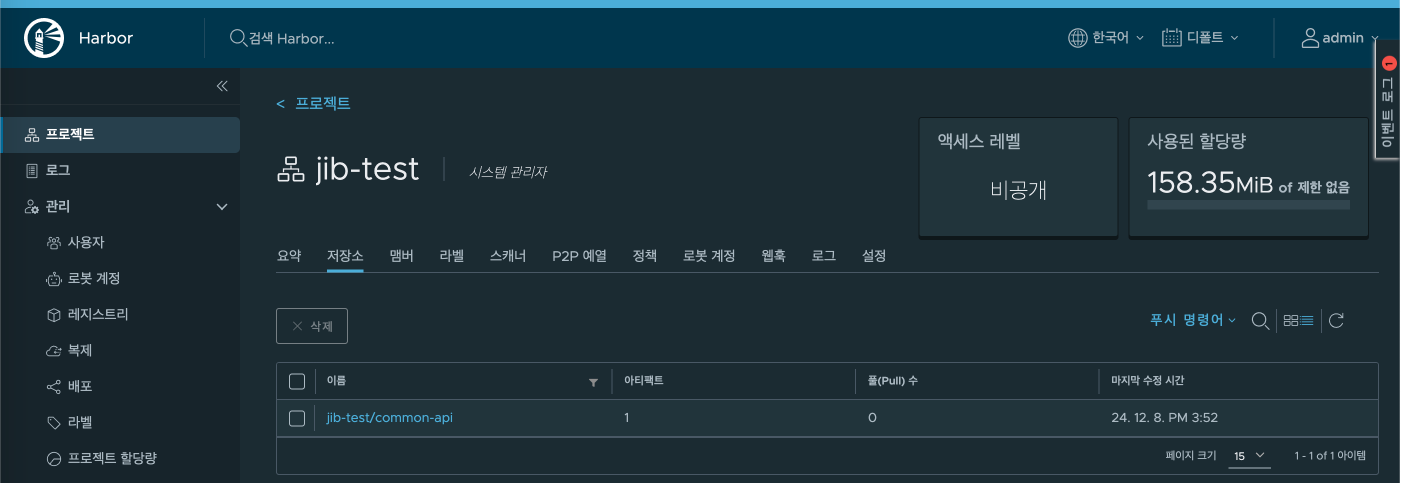1404x483 pixels.
Task: Switch to list view icon
Action: tap(1306, 320)
